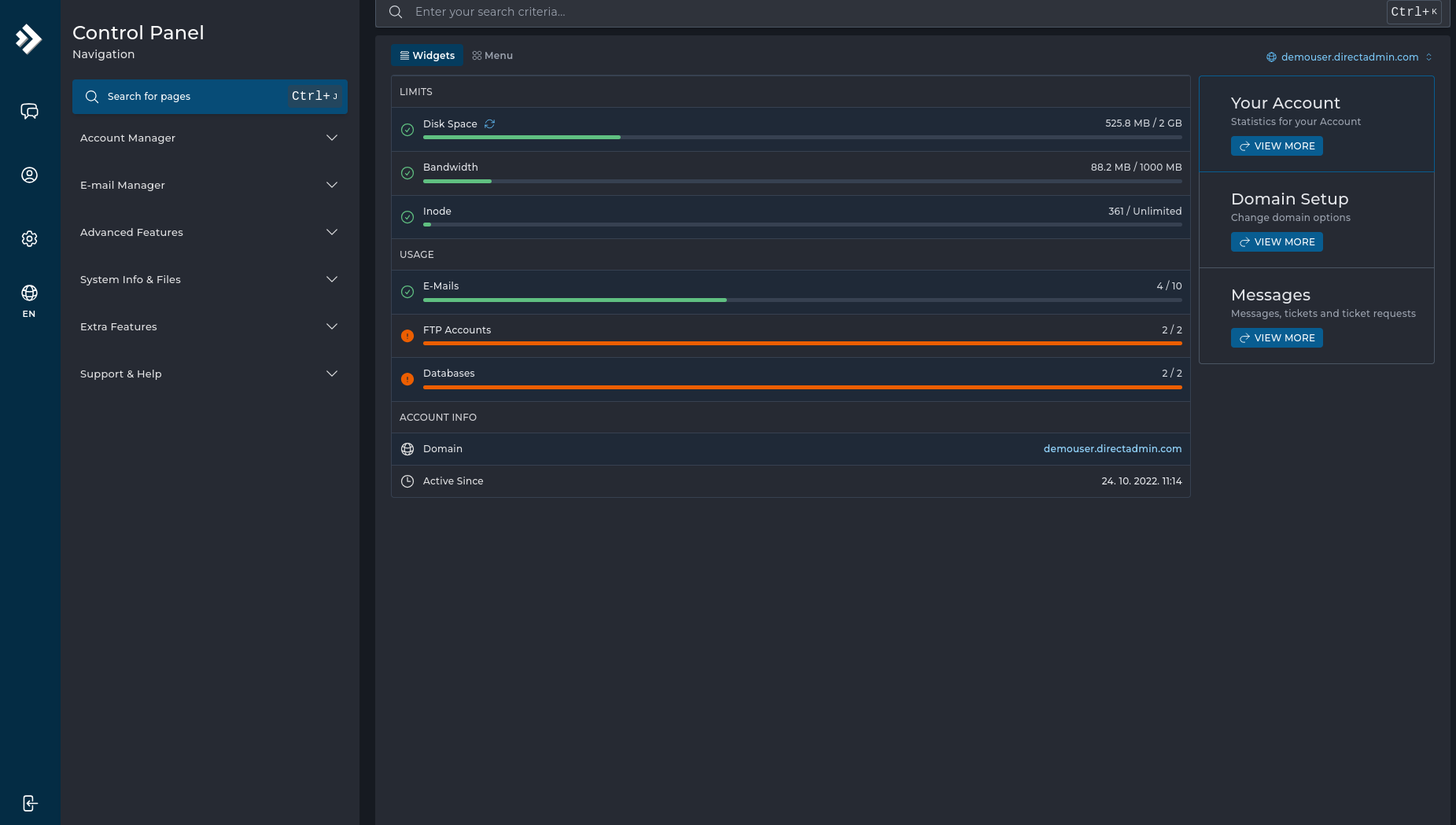The width and height of the screenshot is (1456, 825).
Task: Click the Databases orange warning icon
Action: 407,379
